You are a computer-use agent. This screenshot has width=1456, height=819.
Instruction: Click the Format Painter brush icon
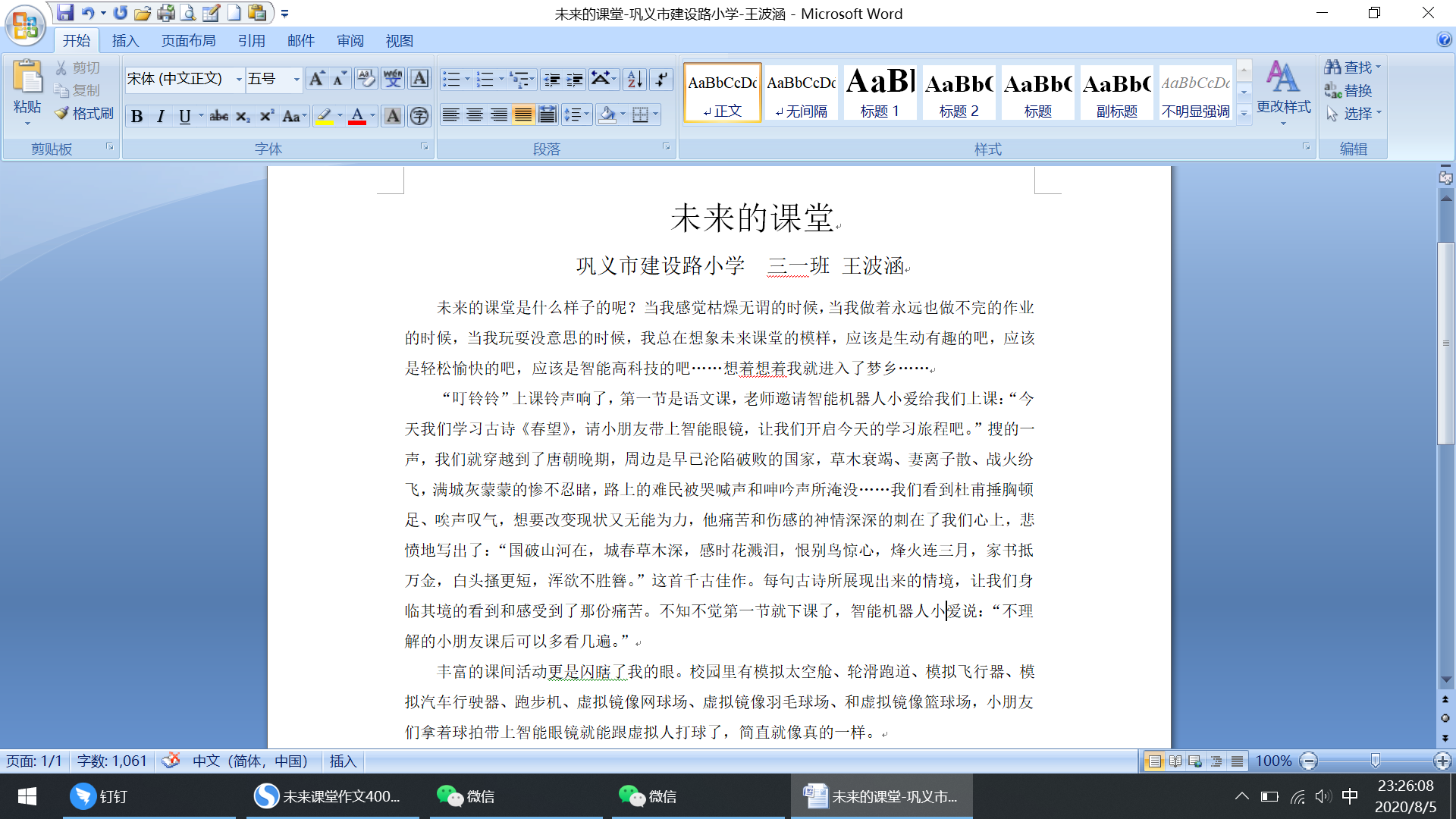pos(62,113)
